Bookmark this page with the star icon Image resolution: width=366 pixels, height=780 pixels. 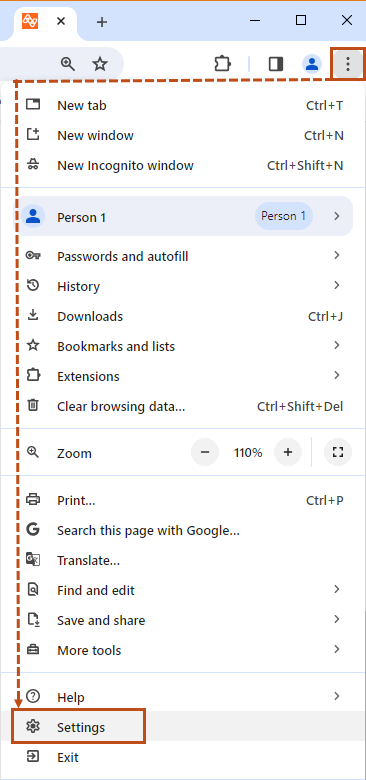[x=100, y=64]
